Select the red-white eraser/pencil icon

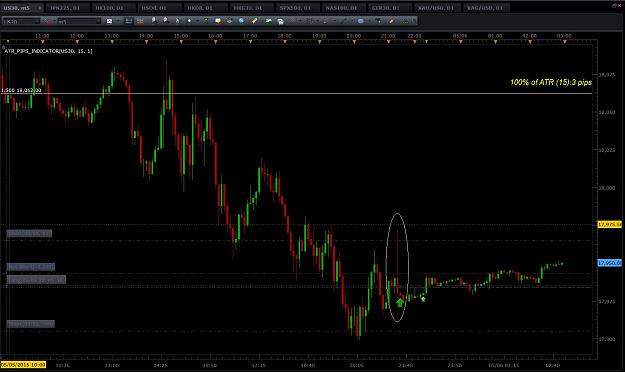(x=392, y=21)
